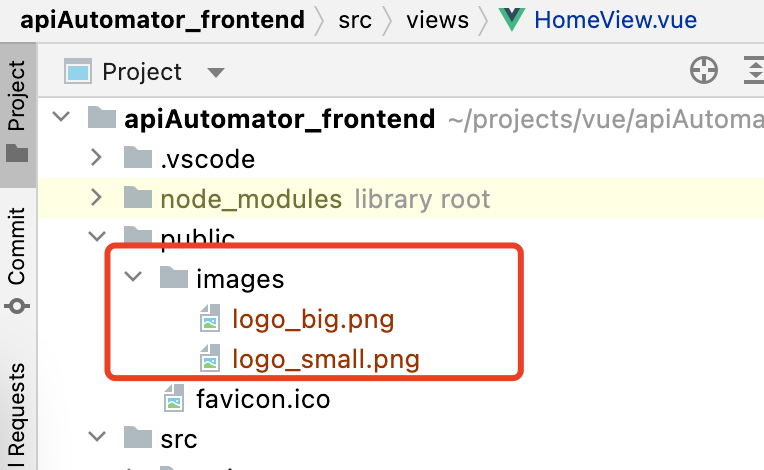
Task: Open the Project view dropdown arrow
Action: pos(215,73)
